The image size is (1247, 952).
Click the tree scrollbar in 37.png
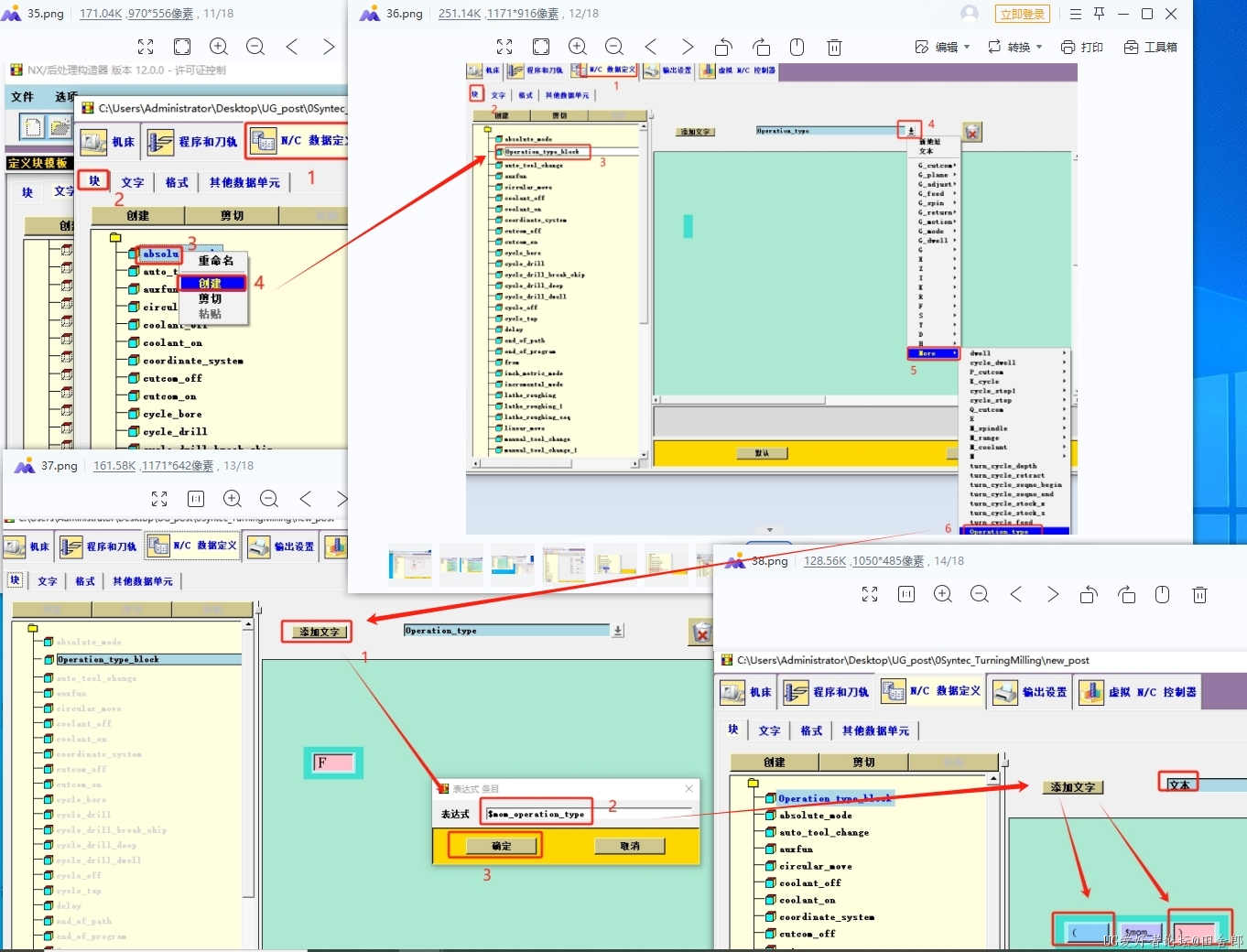(x=248, y=760)
